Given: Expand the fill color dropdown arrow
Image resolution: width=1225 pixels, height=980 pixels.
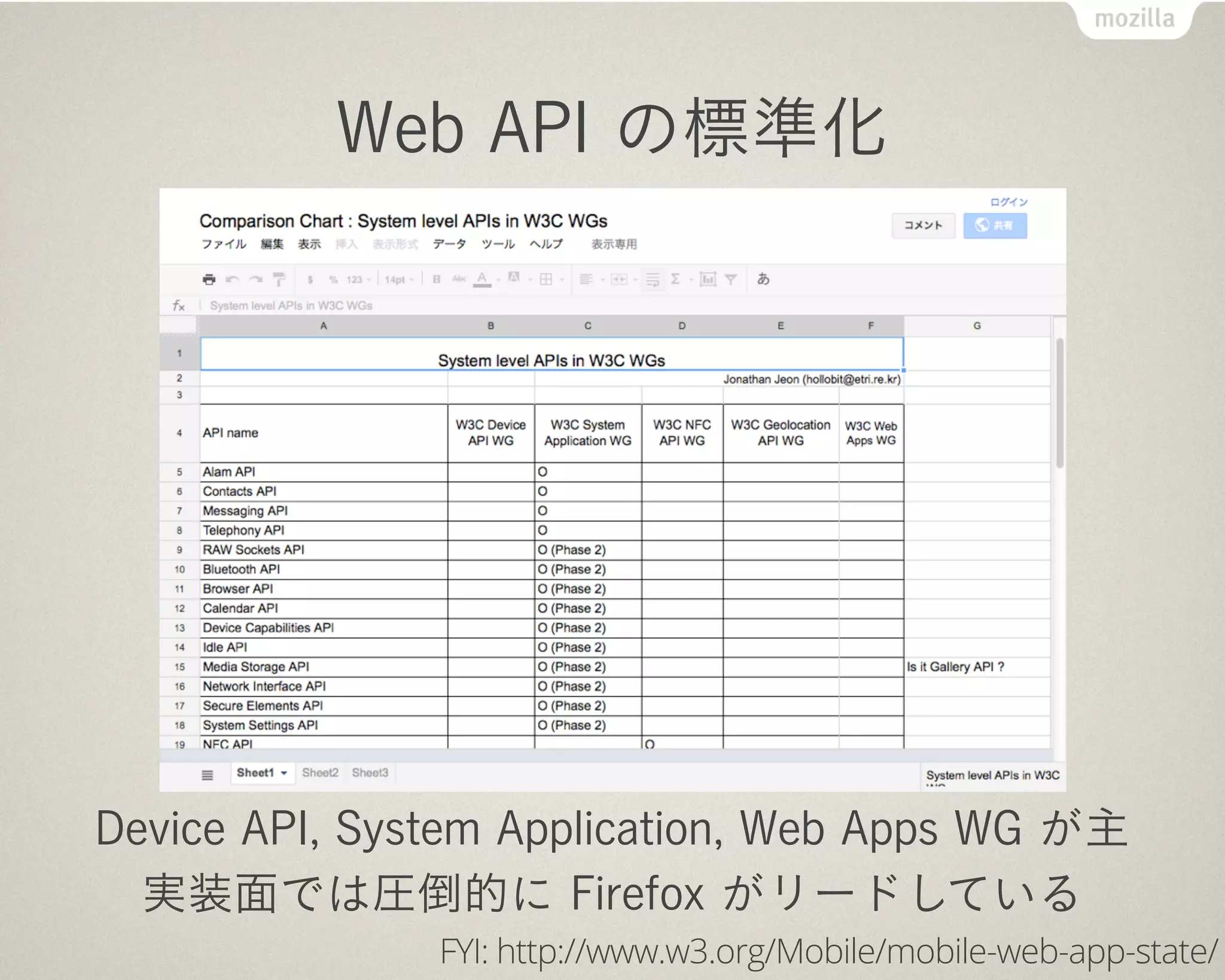Looking at the screenshot, I should (530, 280).
